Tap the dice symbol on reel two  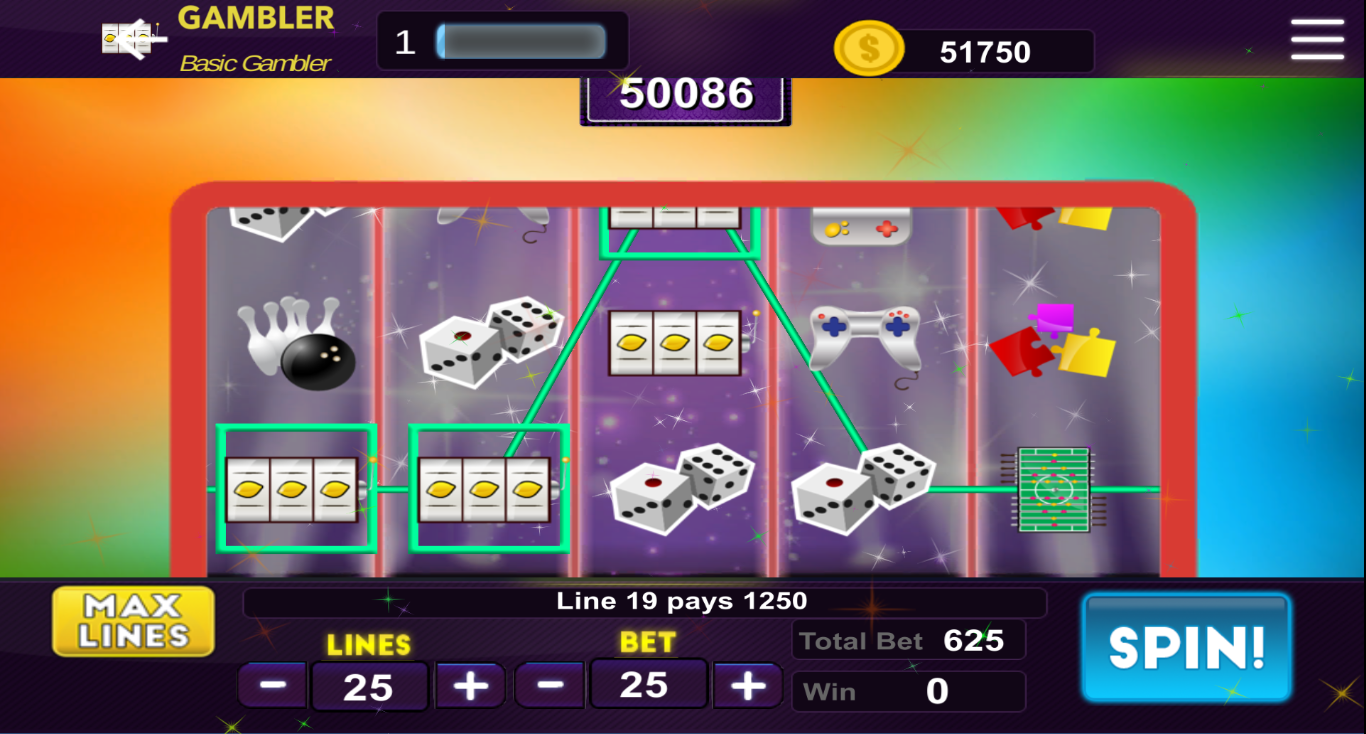[x=490, y=341]
